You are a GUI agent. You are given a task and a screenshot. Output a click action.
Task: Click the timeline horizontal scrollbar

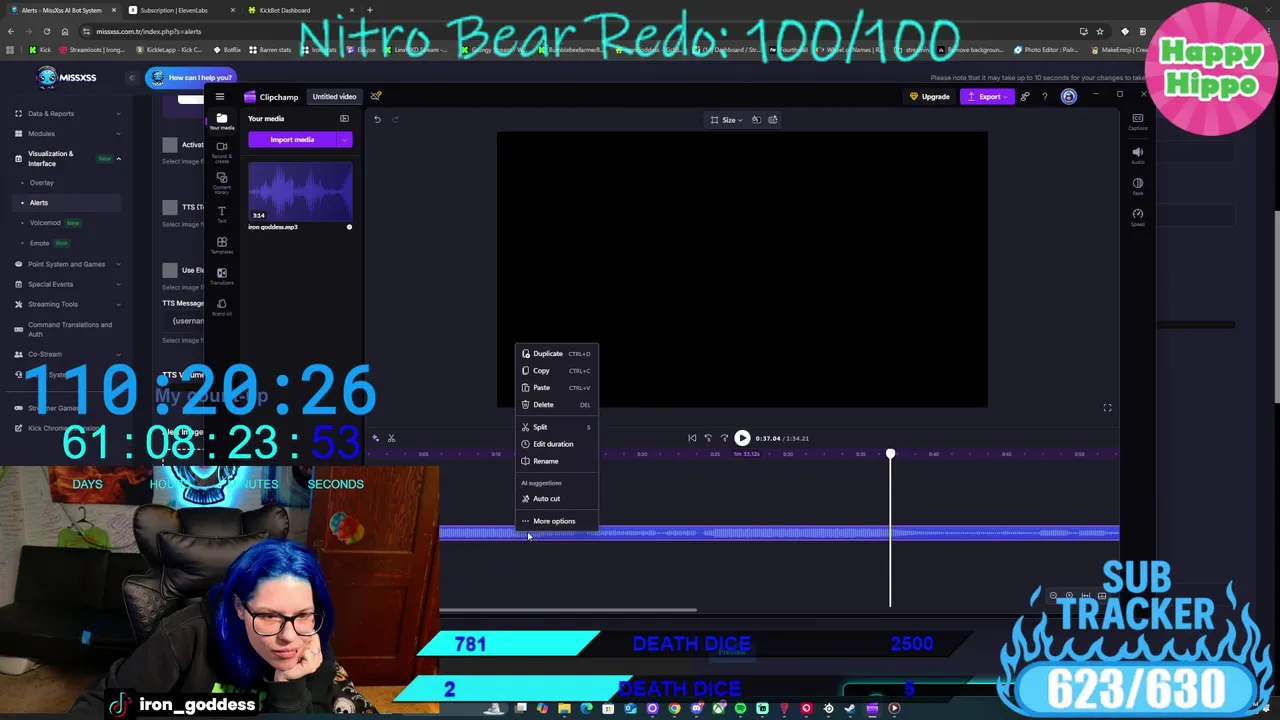[x=568, y=610]
